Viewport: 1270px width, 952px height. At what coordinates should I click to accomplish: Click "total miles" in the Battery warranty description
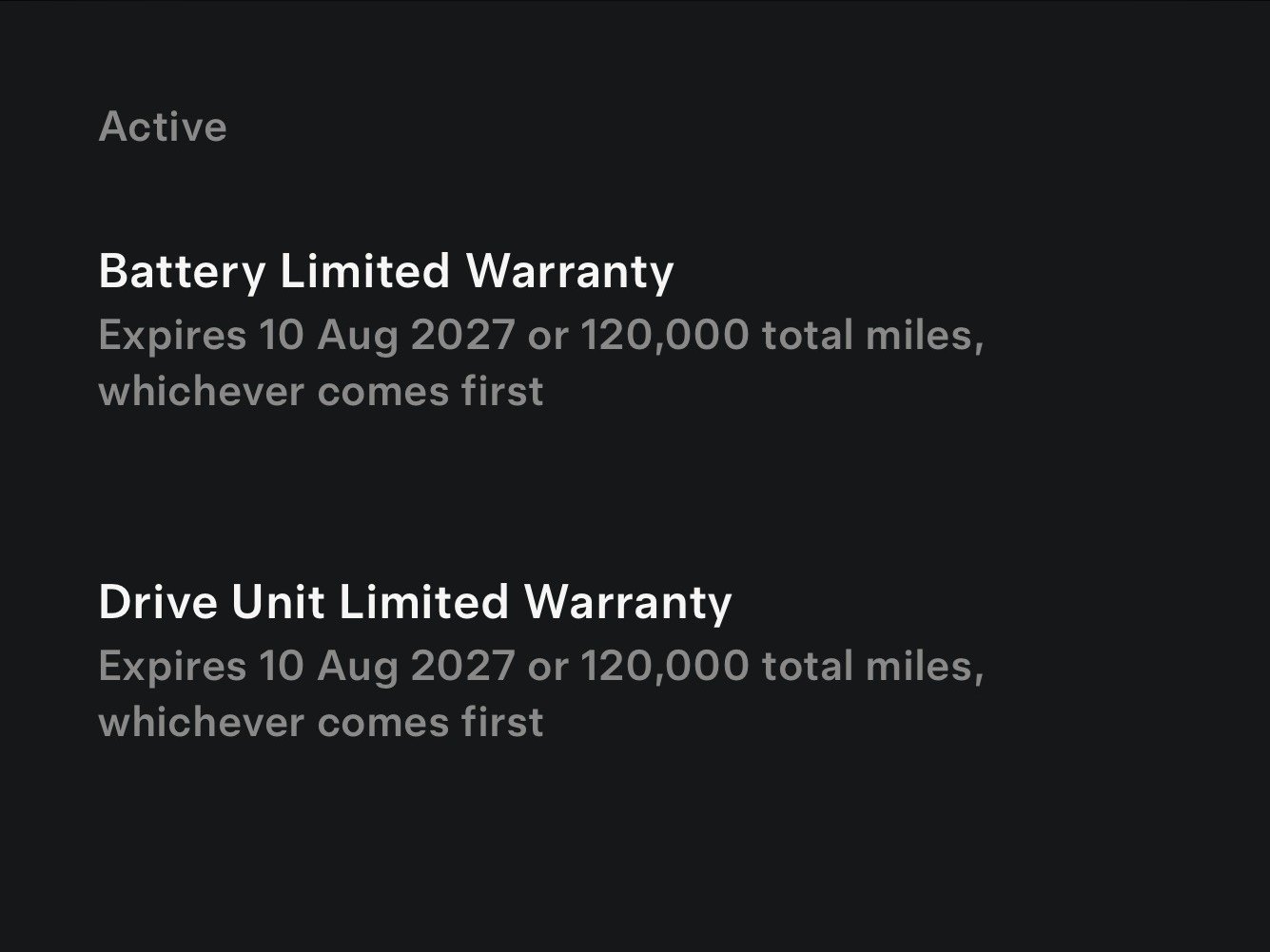point(870,336)
